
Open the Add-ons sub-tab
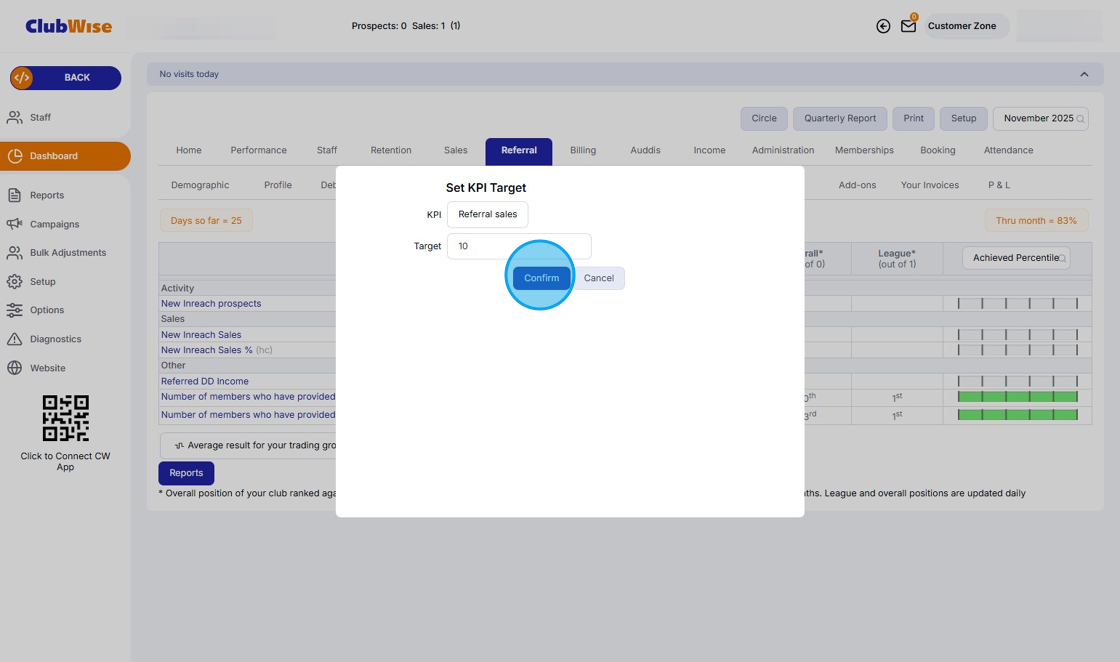[857, 185]
